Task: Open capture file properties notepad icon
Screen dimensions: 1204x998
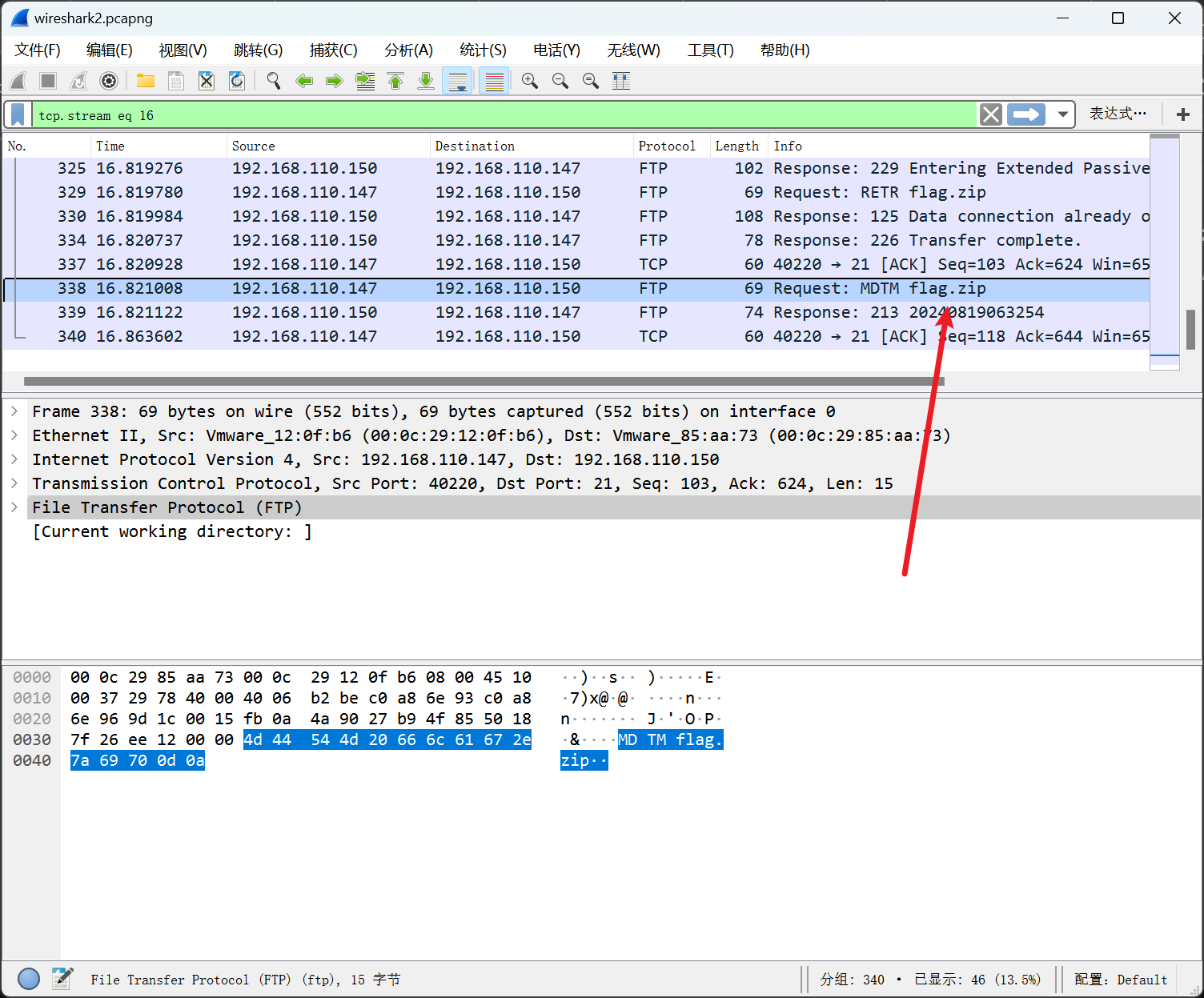Action: click(x=62, y=979)
